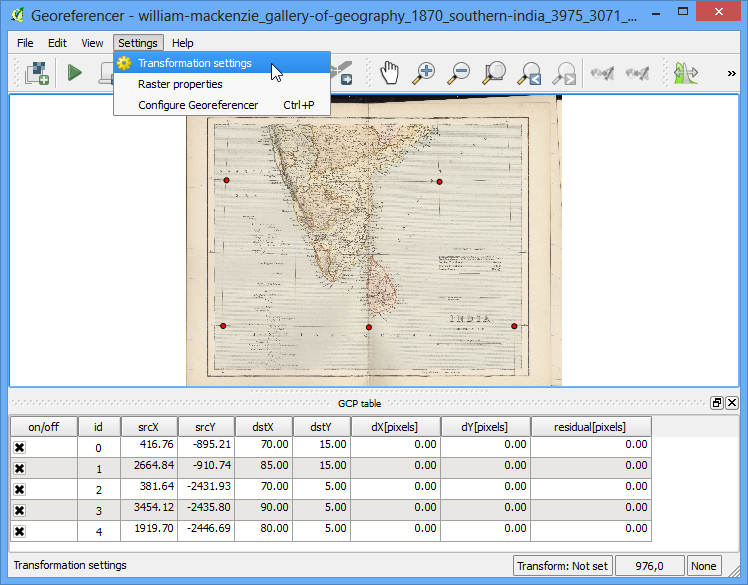
Task: Choose Configure Georeferencer menu entry
Action: [222, 105]
